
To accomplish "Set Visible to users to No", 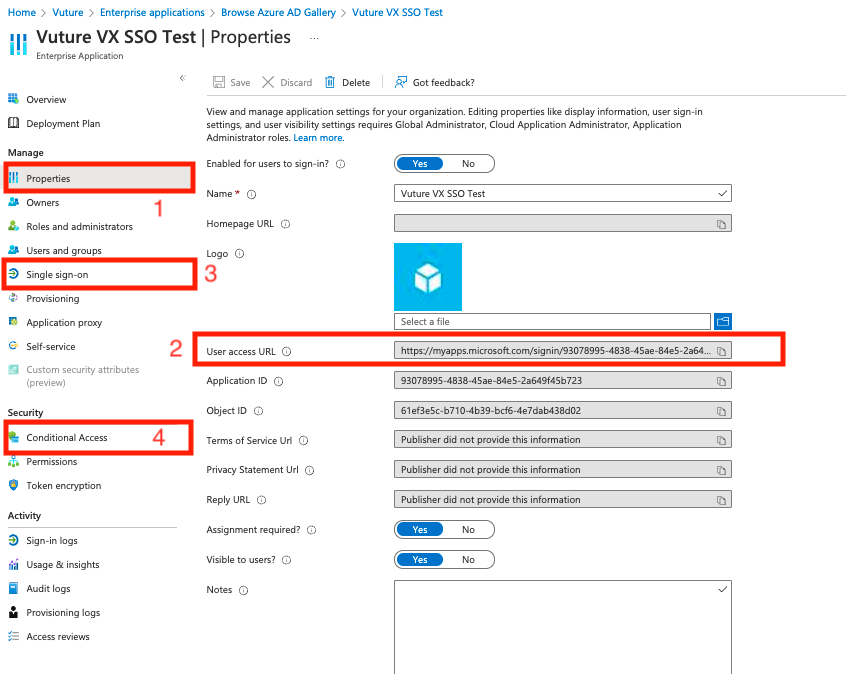I will [468, 560].
